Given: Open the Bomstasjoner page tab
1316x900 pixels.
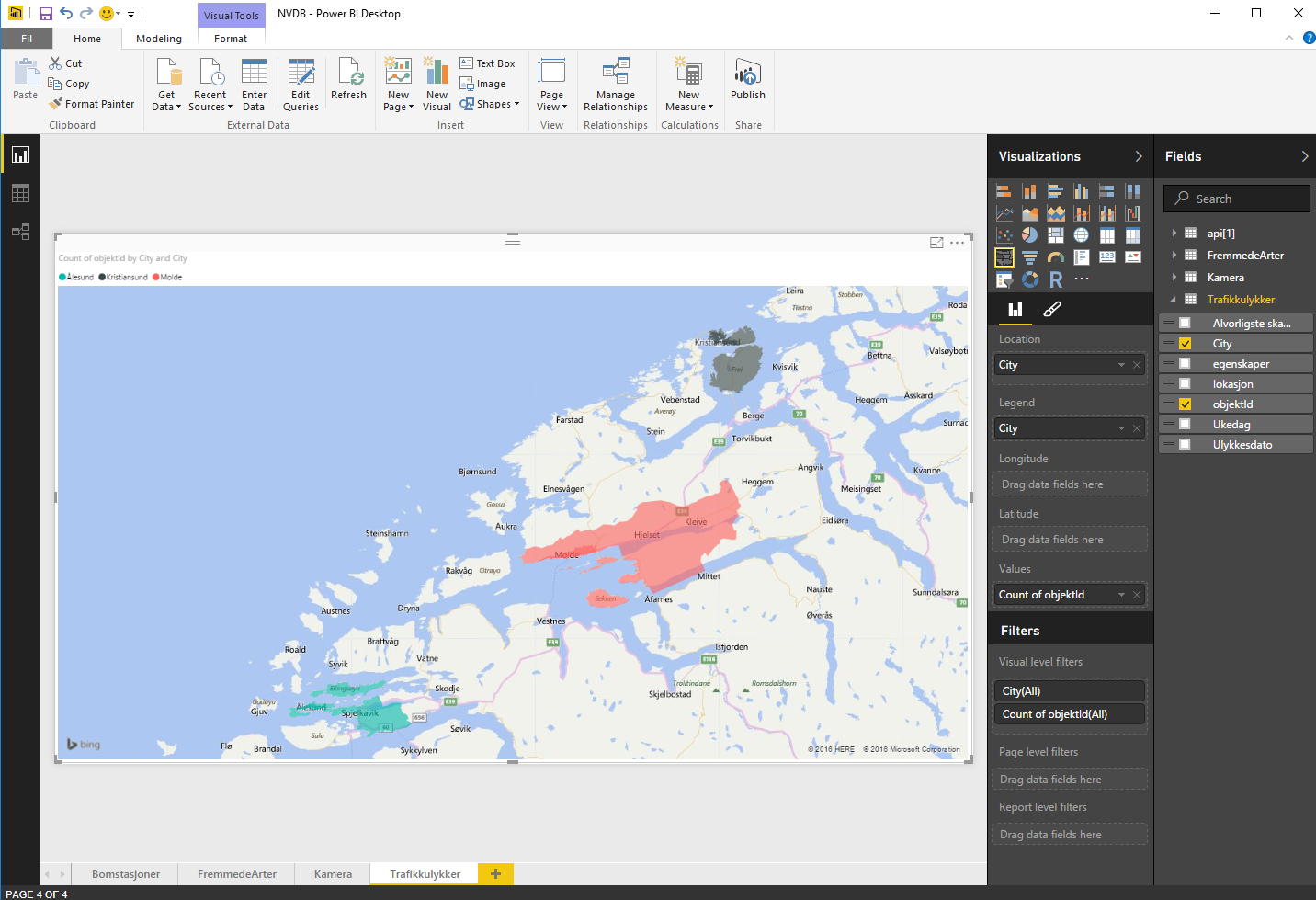Looking at the screenshot, I should [126, 874].
